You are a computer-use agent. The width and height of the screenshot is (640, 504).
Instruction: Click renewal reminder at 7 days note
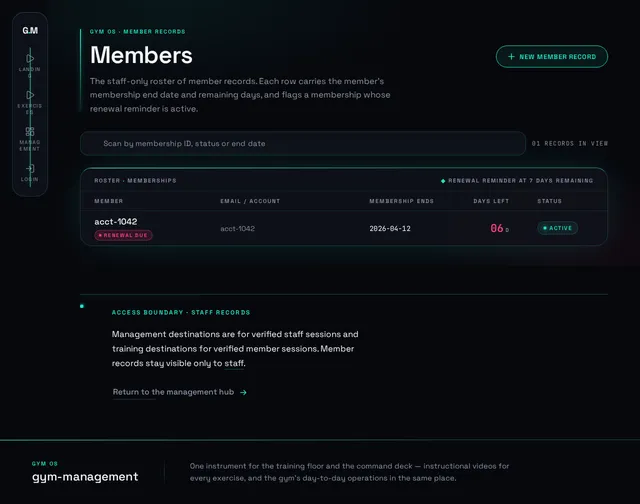point(517,181)
